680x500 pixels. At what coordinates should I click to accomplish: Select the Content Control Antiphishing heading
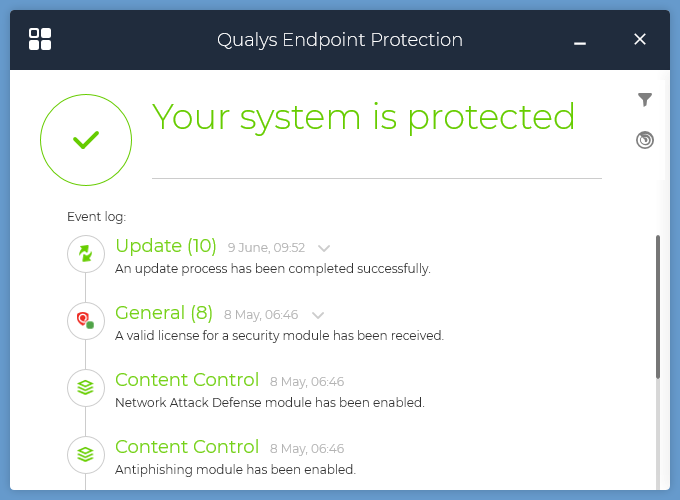[x=187, y=447]
